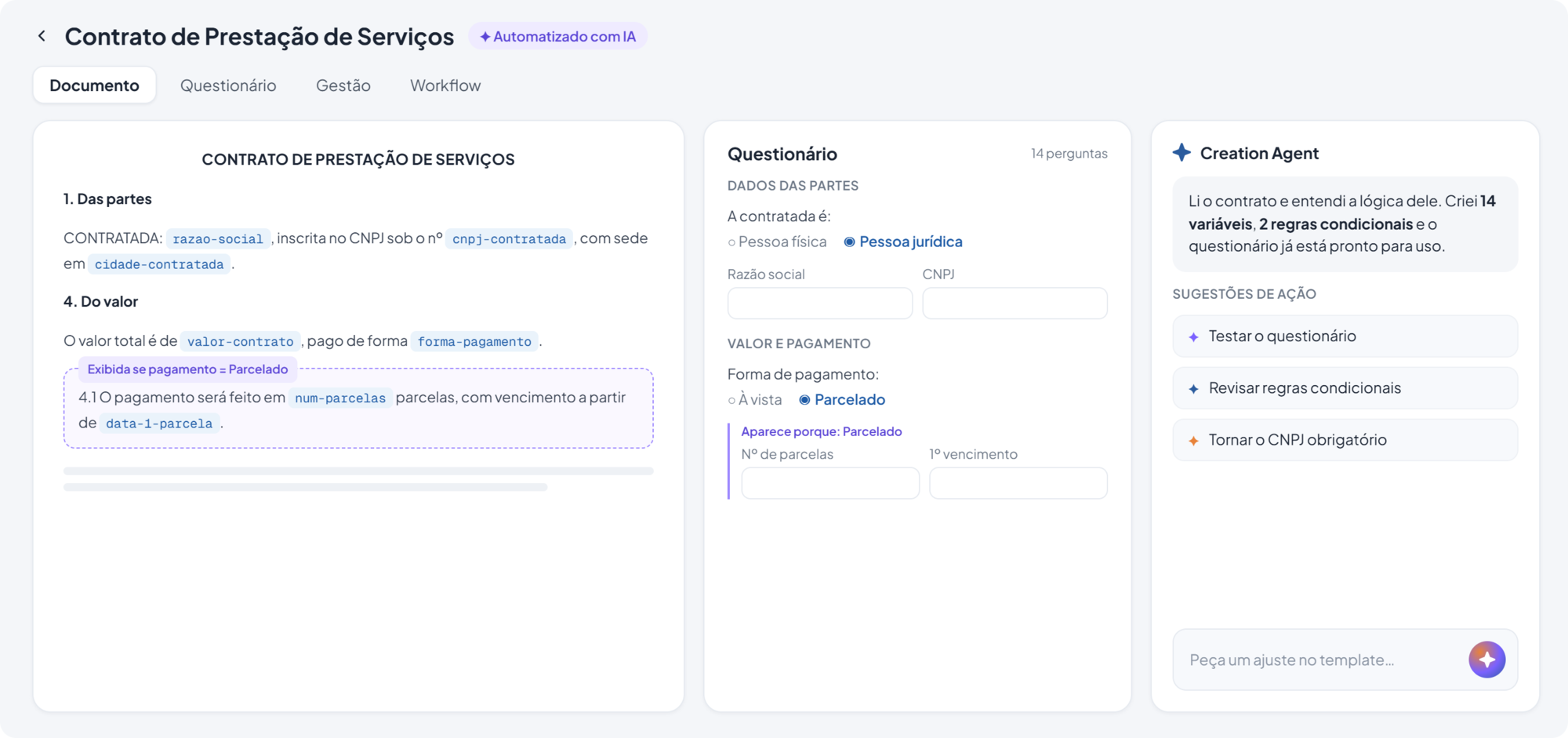Image resolution: width=1568 pixels, height=738 pixels.
Task: Select the Pessoa física option
Action: pos(777,242)
